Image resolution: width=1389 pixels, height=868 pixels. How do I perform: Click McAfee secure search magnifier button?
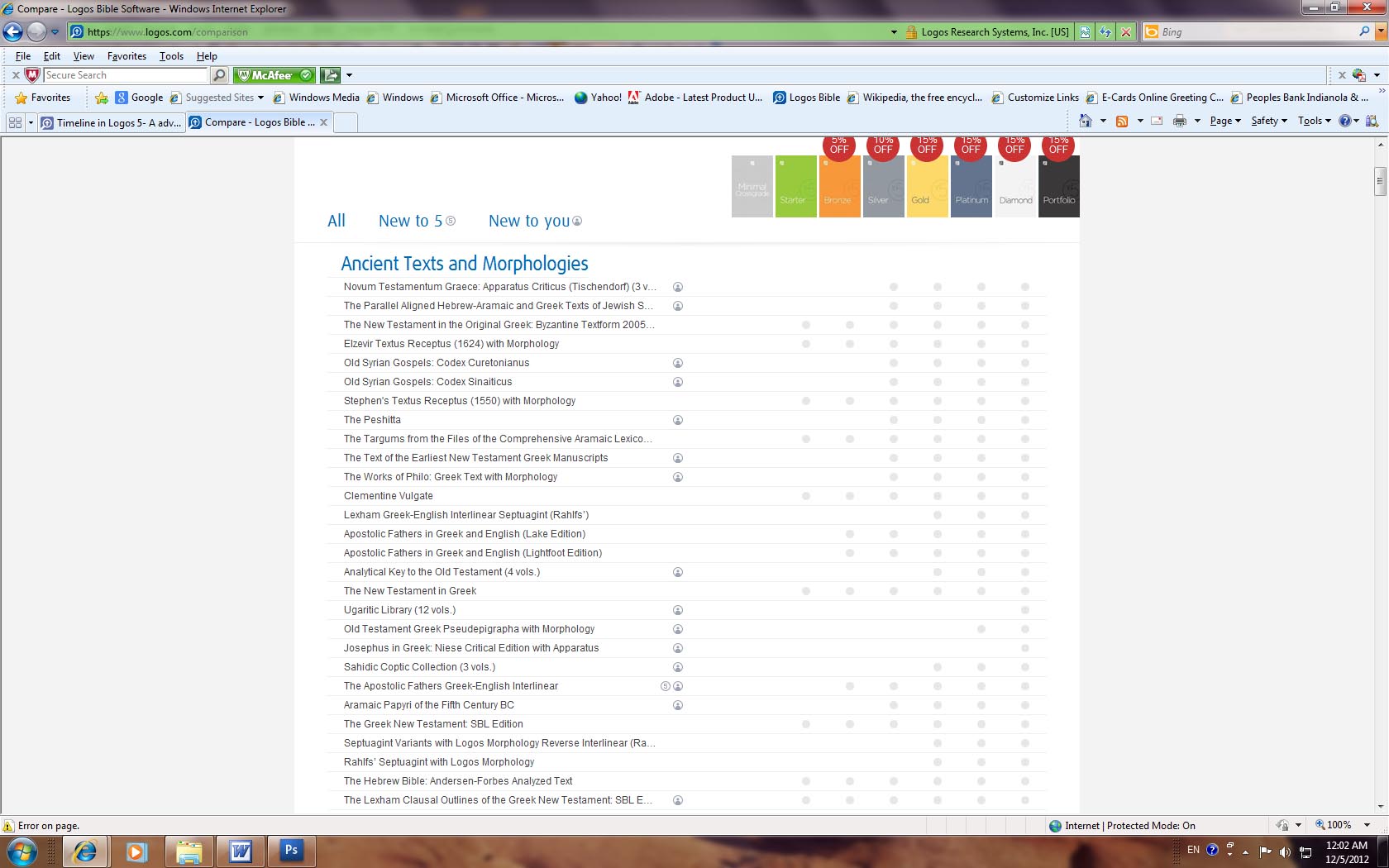(x=219, y=75)
